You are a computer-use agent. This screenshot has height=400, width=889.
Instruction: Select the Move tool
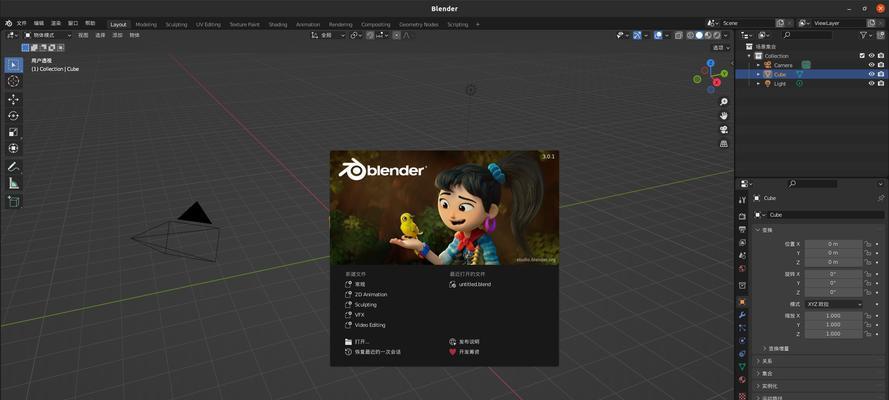coord(14,100)
